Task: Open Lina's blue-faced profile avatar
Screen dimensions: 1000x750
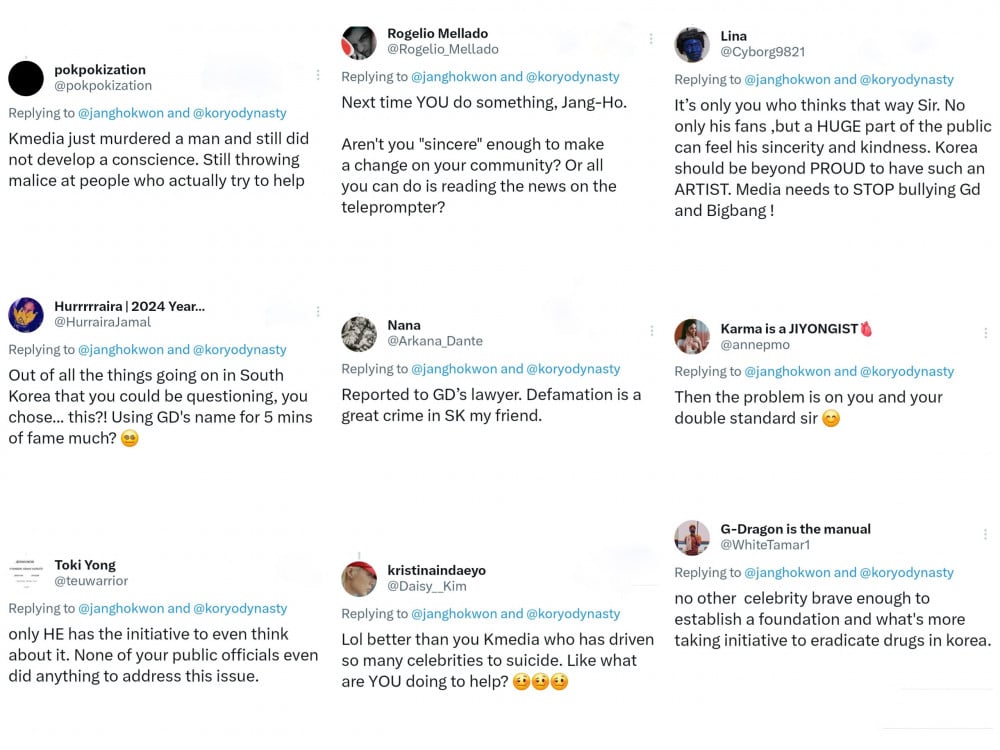Action: point(692,45)
